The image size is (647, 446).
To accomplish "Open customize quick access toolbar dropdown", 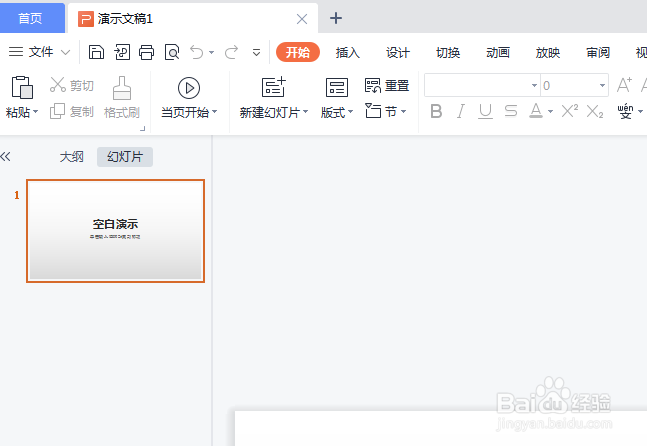I will (x=256, y=52).
